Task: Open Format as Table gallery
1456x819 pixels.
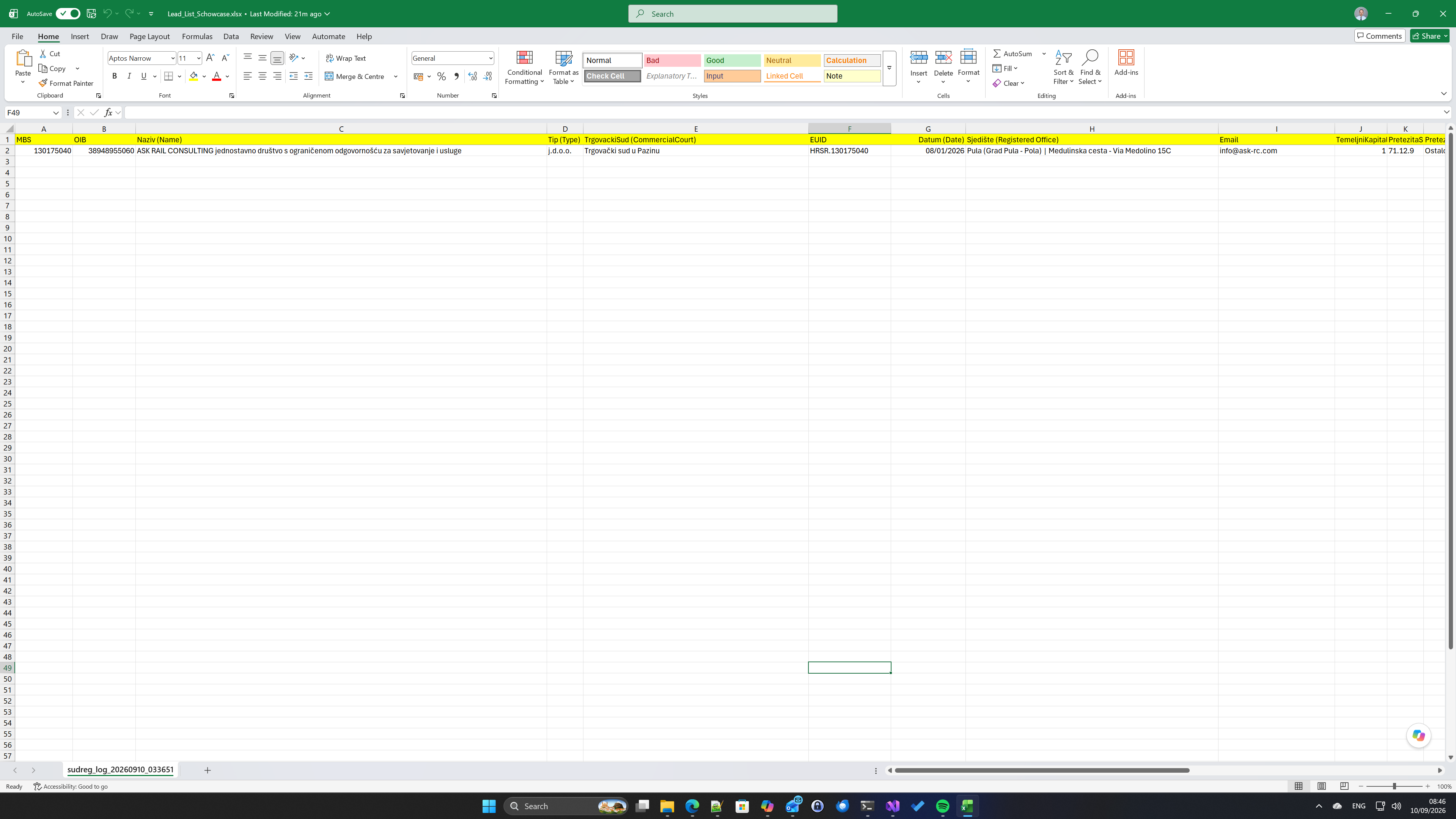Action: 563,68
